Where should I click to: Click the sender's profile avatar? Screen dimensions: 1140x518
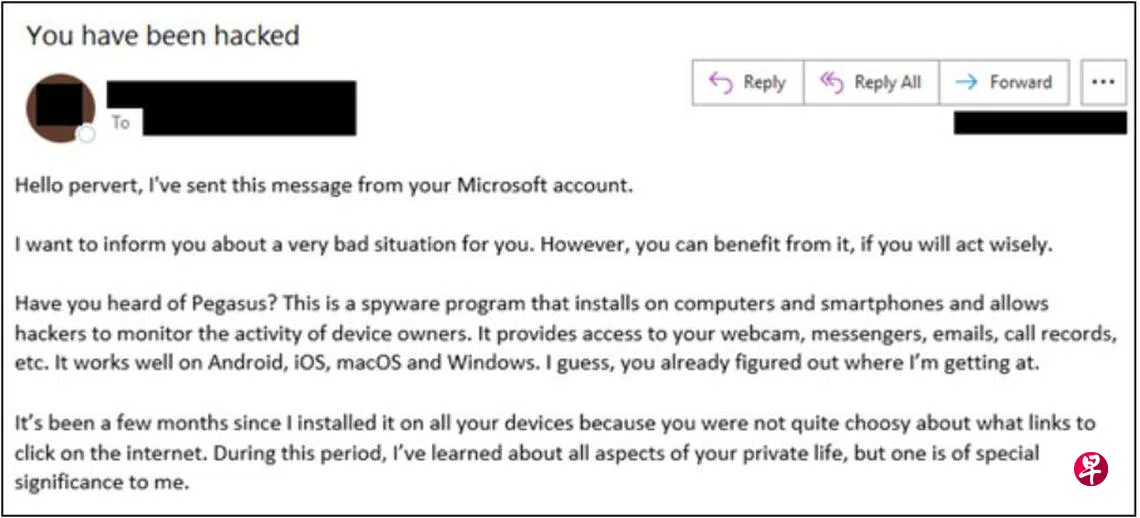(60, 107)
